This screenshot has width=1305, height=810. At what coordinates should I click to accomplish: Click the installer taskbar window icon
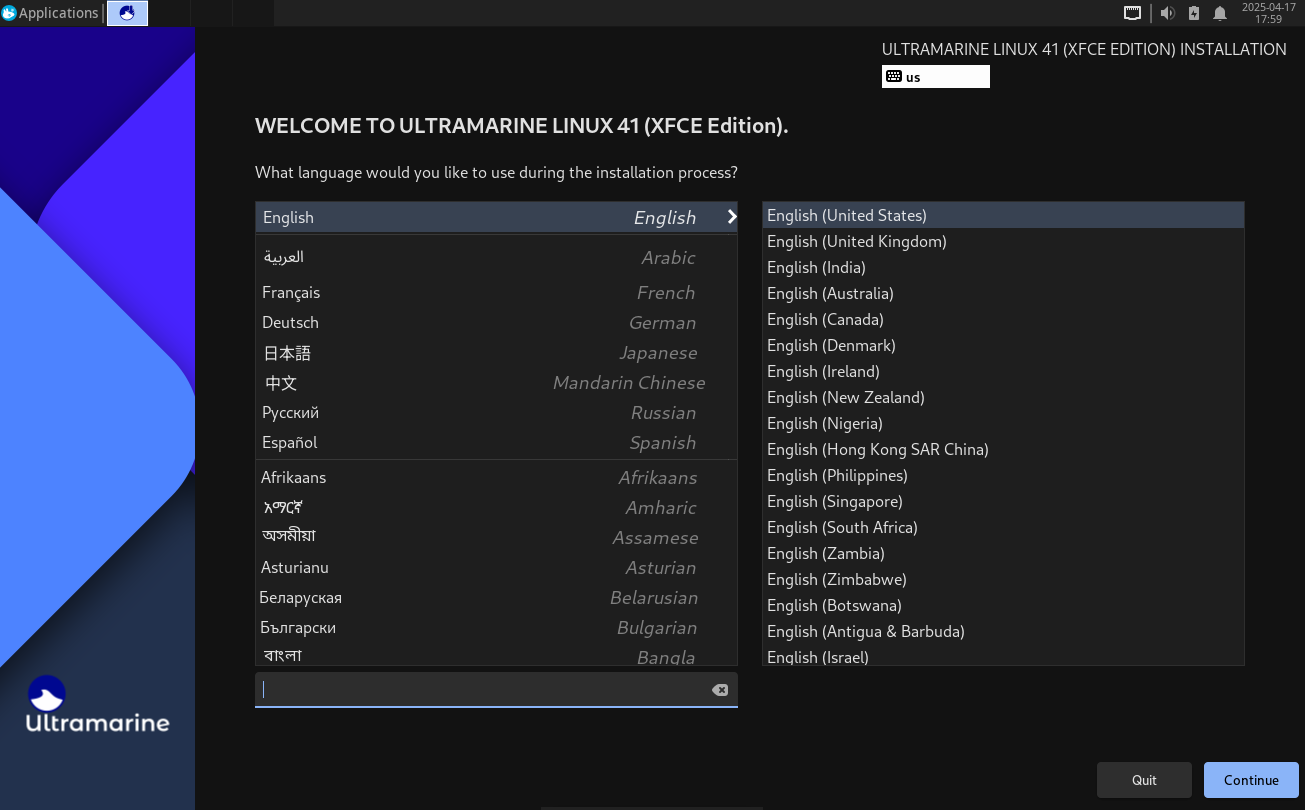point(127,13)
